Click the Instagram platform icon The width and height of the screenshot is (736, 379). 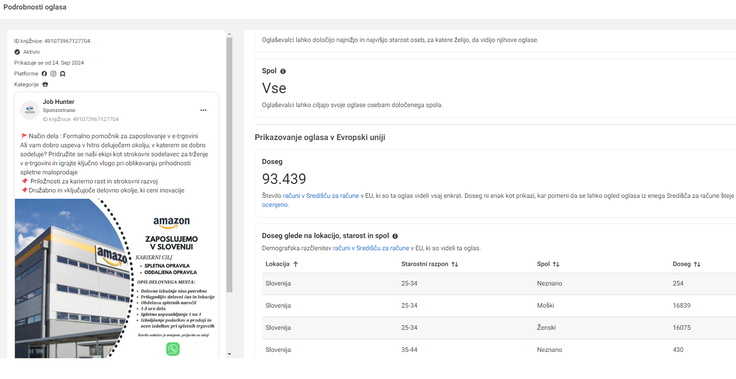53,74
